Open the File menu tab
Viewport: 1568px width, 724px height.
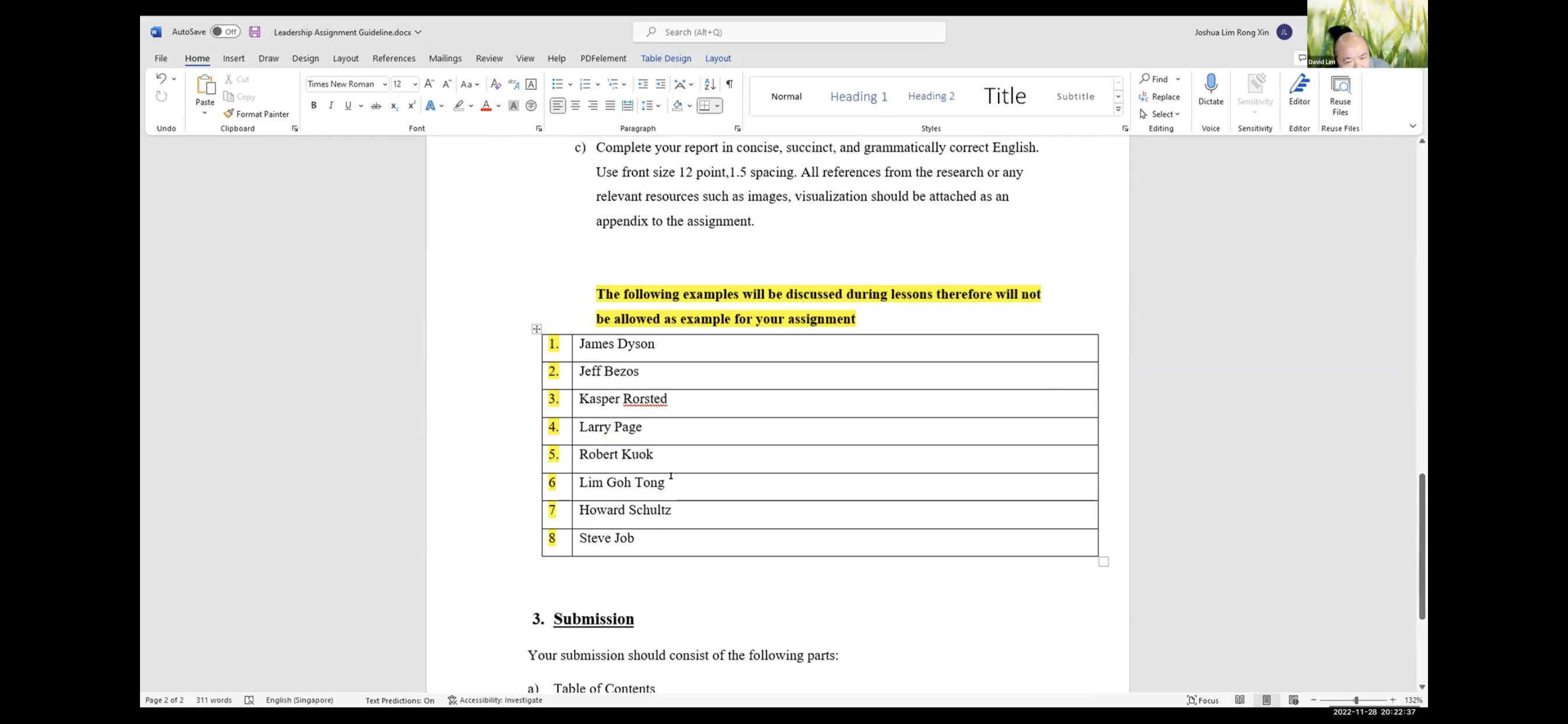[x=160, y=58]
